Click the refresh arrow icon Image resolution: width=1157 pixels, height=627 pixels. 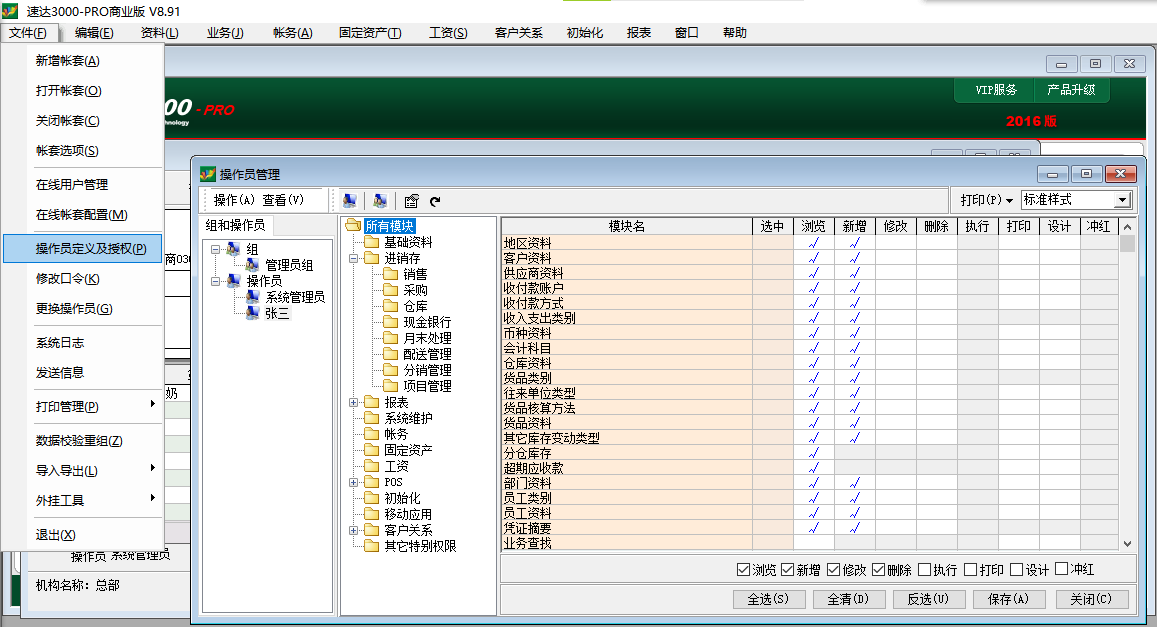pyautogui.click(x=435, y=201)
